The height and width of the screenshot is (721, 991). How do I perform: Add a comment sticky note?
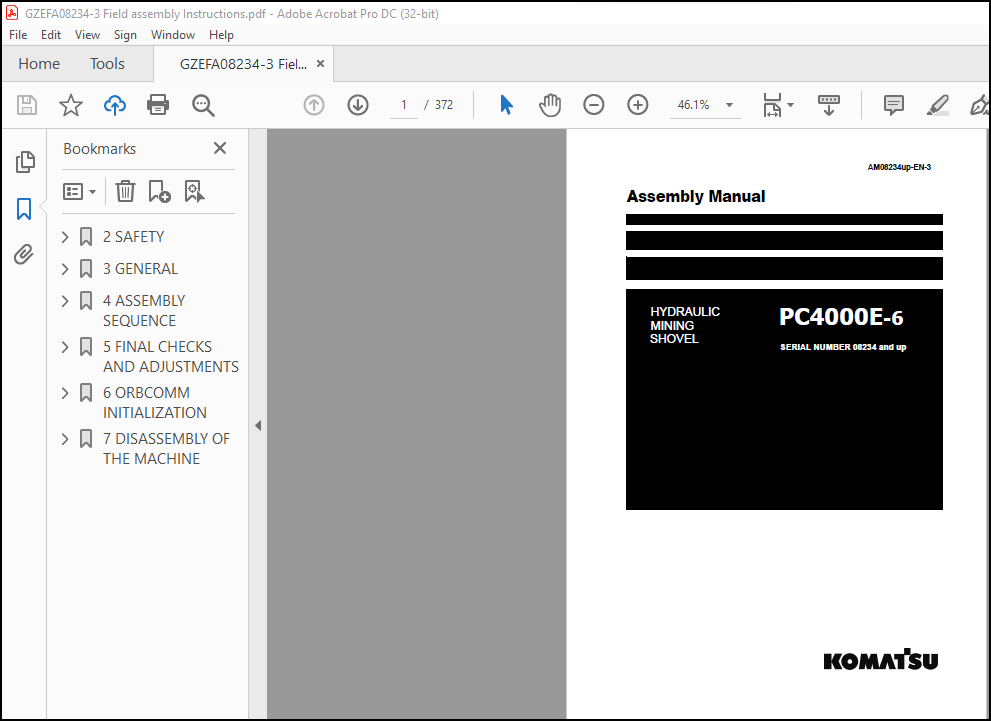pos(893,105)
